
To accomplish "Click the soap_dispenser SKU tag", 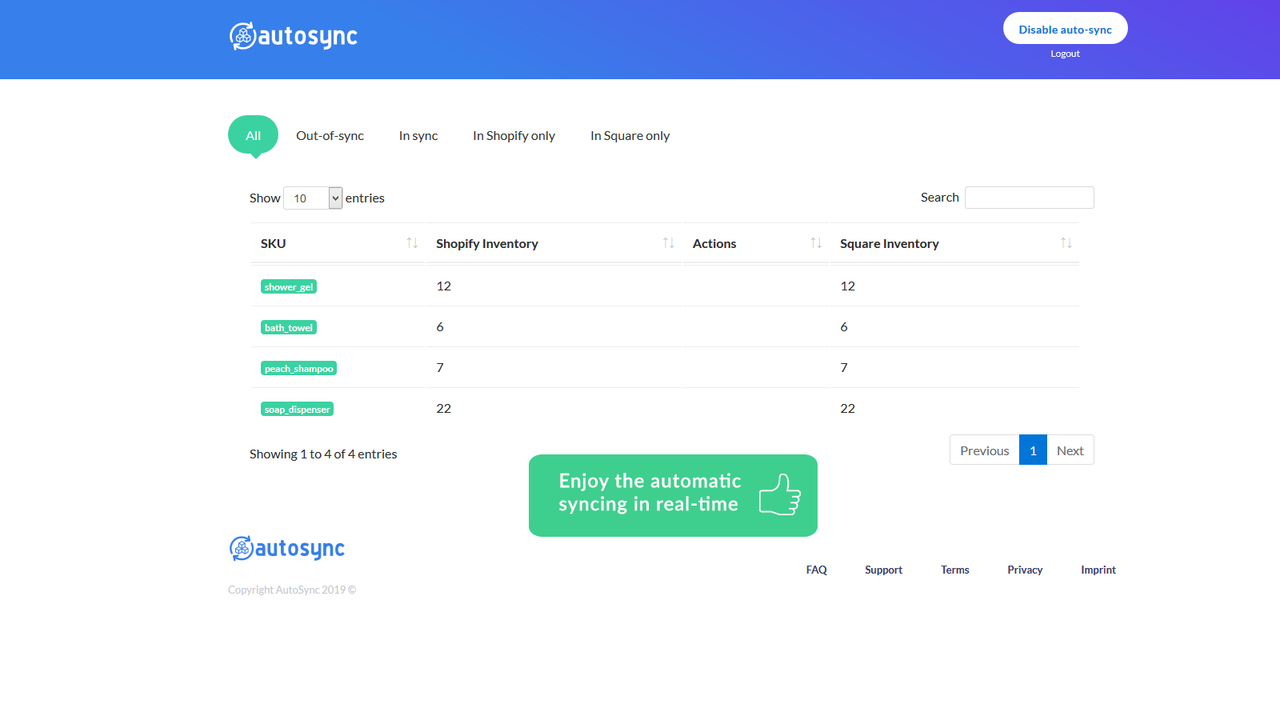I will click(x=297, y=409).
